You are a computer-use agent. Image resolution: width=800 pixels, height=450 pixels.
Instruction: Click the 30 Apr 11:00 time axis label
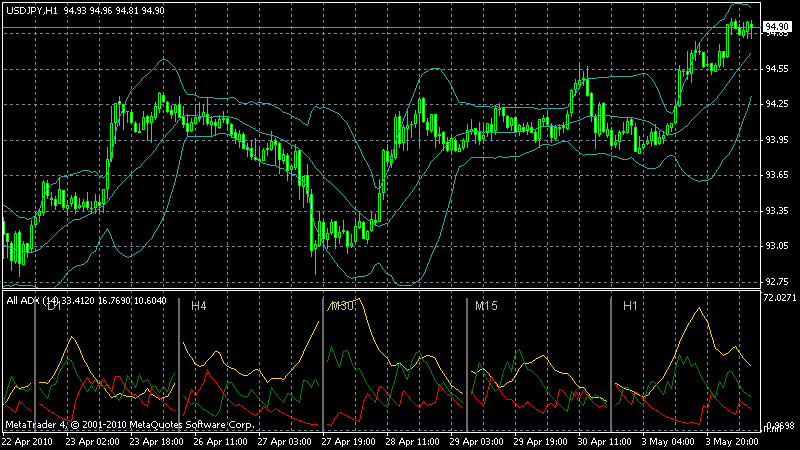click(x=605, y=442)
